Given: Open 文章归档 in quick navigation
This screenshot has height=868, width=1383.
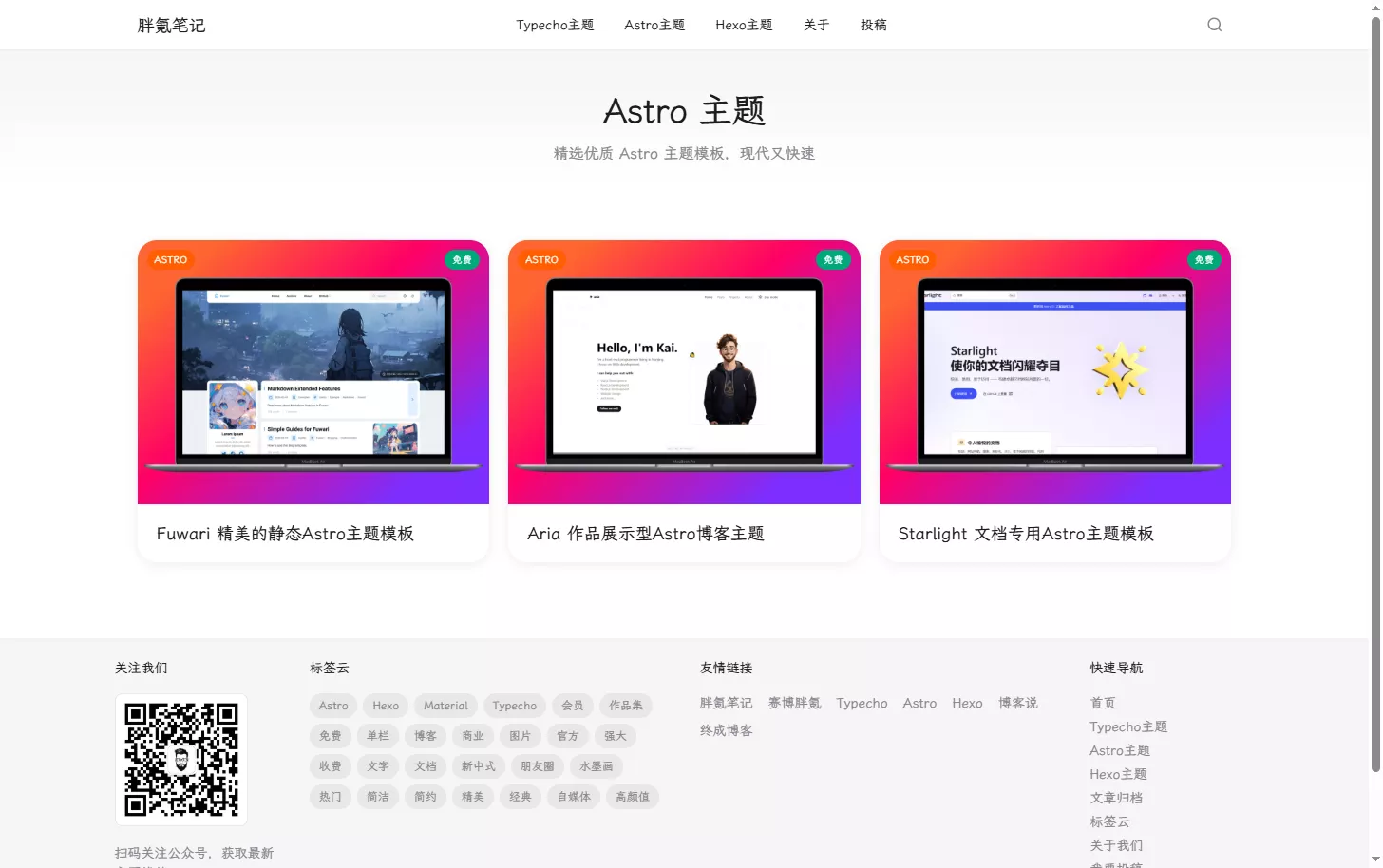Looking at the screenshot, I should pos(1116,799).
